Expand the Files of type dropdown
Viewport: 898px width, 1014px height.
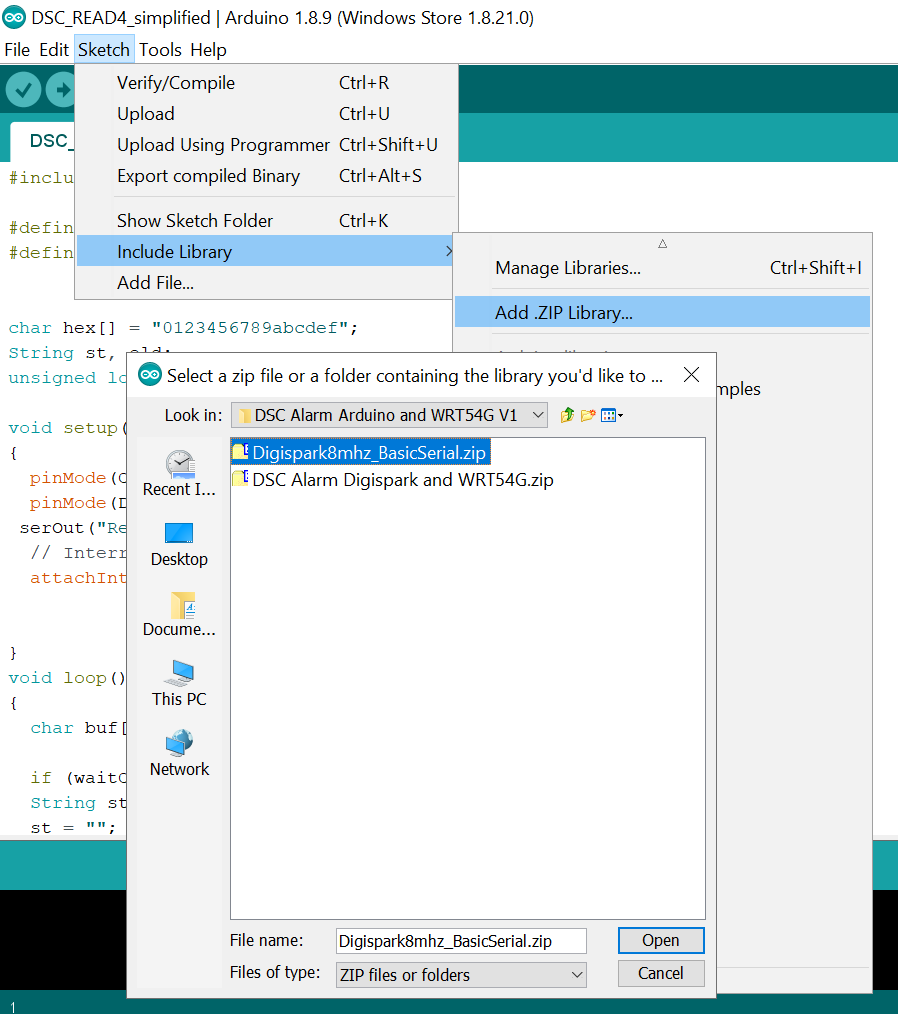click(461, 975)
